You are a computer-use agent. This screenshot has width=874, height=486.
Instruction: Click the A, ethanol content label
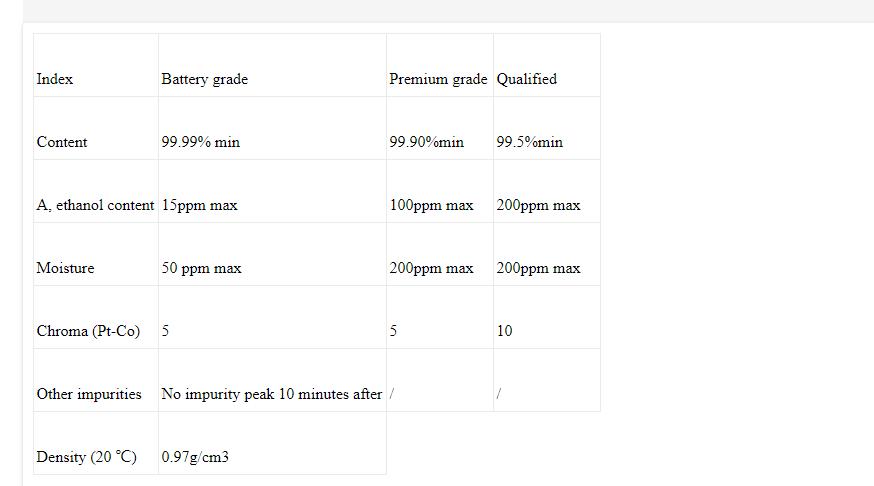[95, 205]
